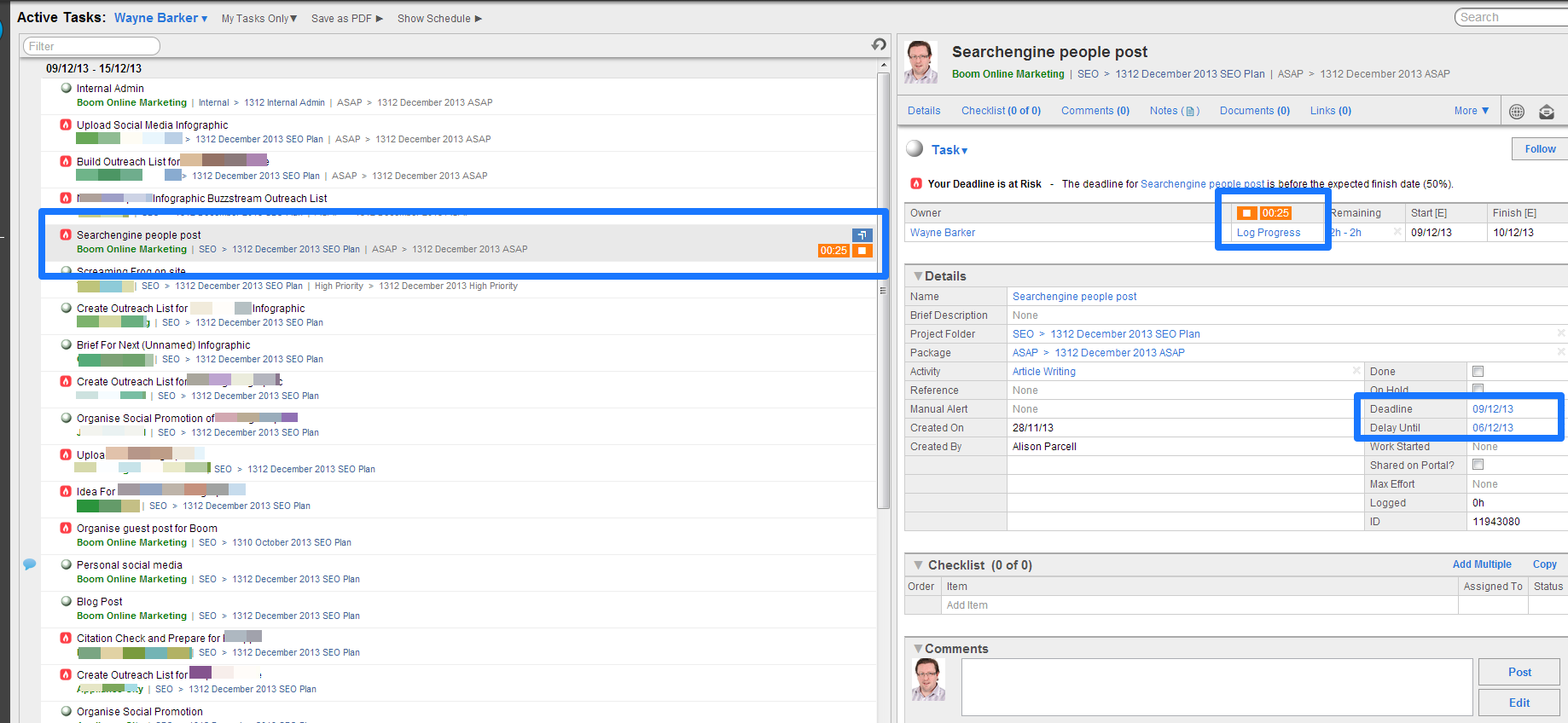The height and width of the screenshot is (723, 1568).
Task: Click the refresh arrow above the task list
Action: (879, 44)
